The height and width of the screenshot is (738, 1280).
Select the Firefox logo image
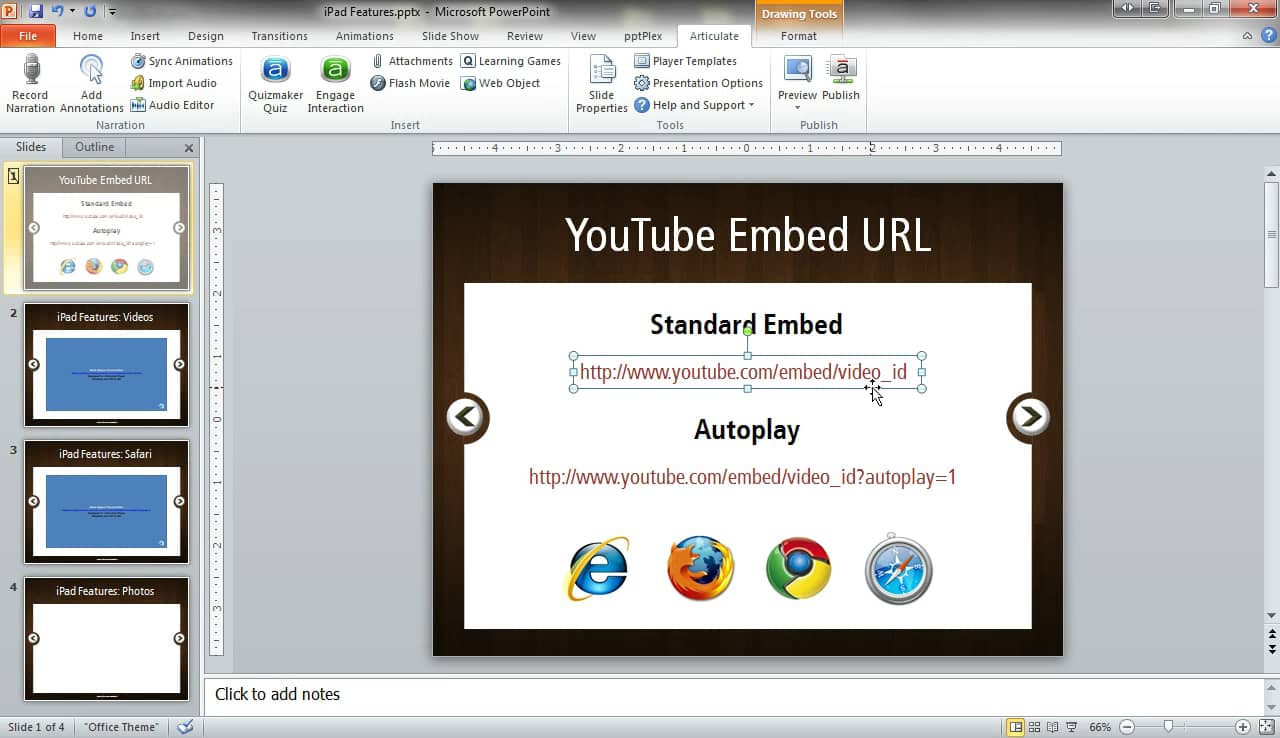[700, 568]
